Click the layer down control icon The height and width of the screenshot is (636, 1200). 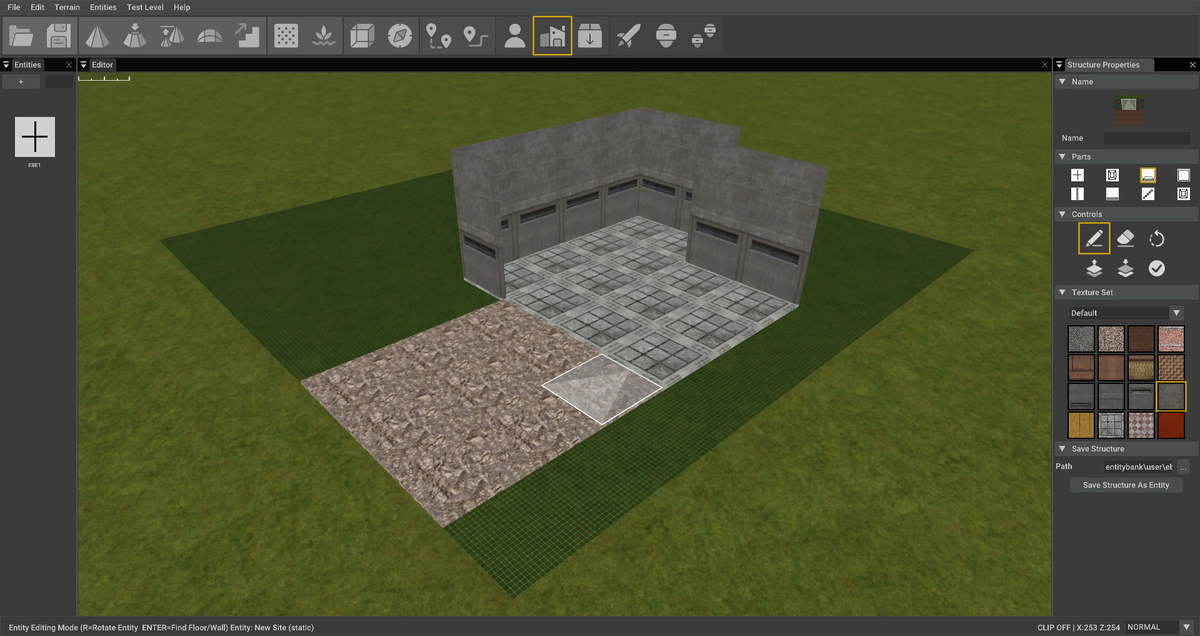pyautogui.click(x=1125, y=268)
